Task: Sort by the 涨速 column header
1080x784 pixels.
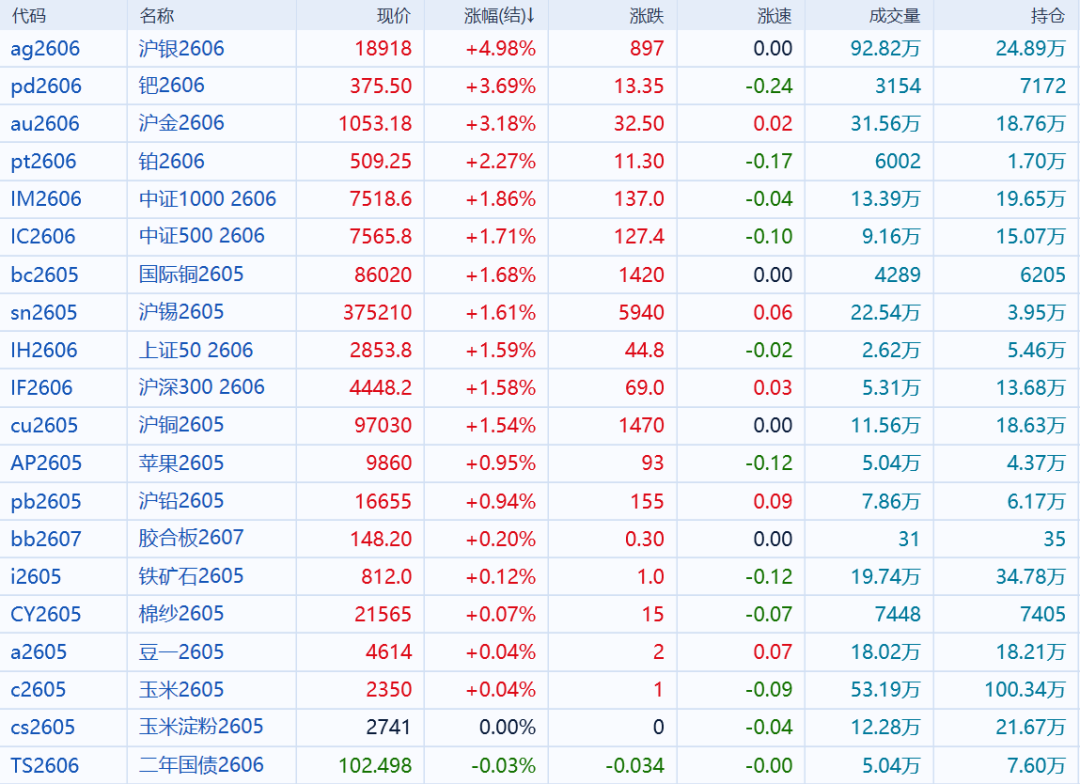Action: 775,16
